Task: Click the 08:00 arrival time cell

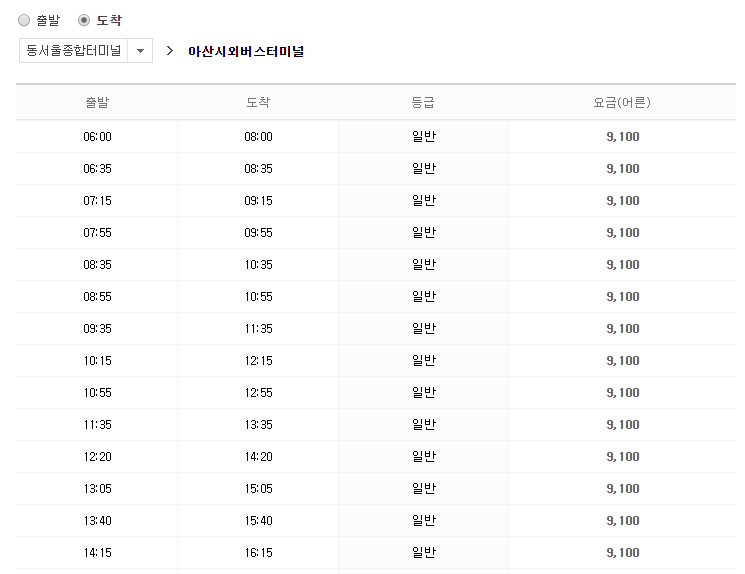Action: pos(258,137)
